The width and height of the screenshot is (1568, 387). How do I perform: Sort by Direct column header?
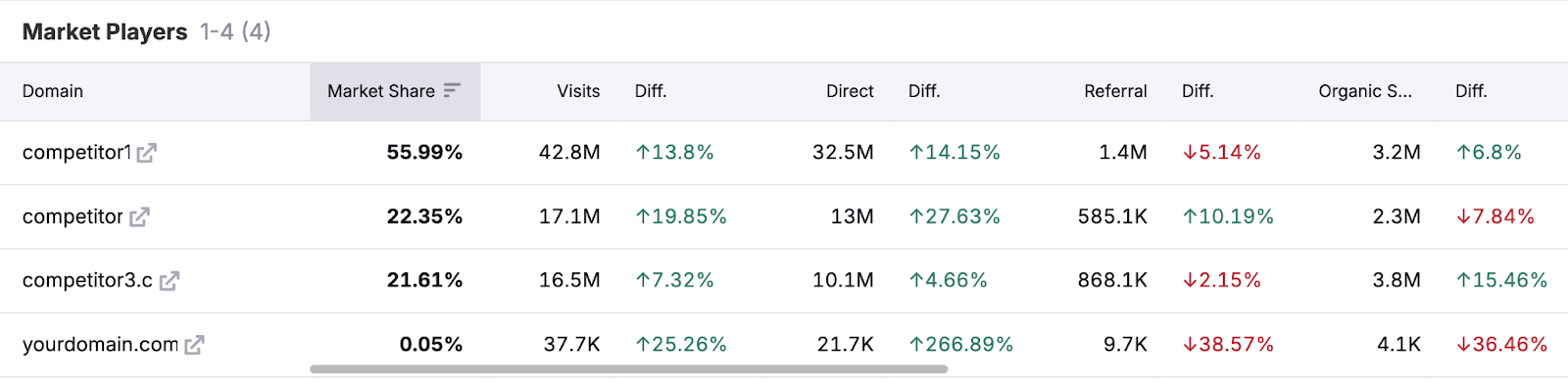click(850, 91)
